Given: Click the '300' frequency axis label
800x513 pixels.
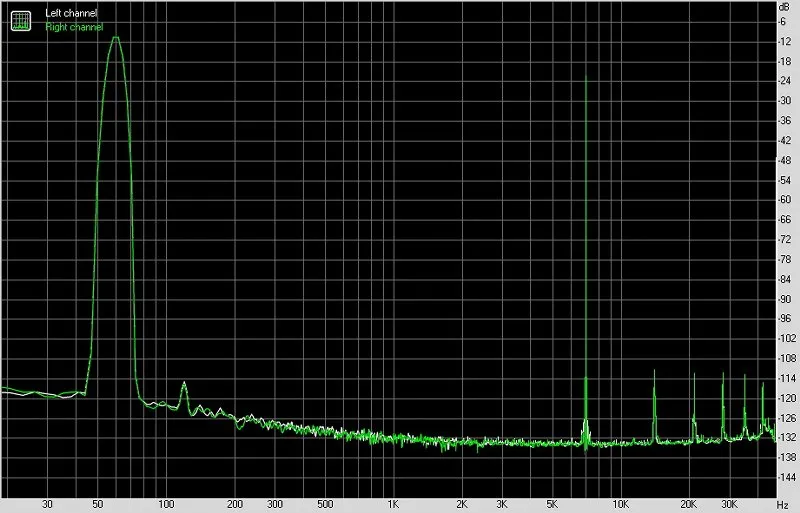Looking at the screenshot, I should (x=274, y=504).
